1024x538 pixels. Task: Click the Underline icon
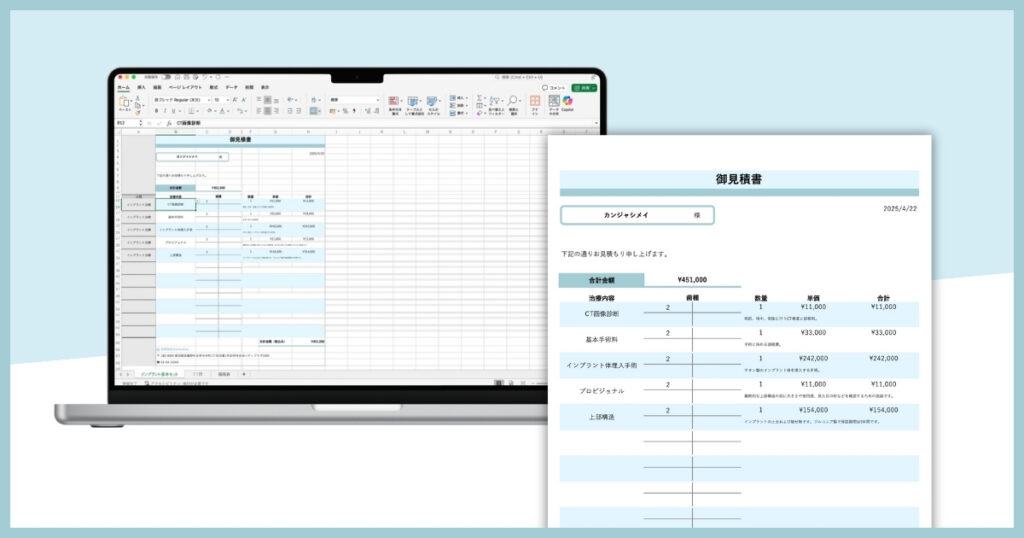pyautogui.click(x=174, y=111)
